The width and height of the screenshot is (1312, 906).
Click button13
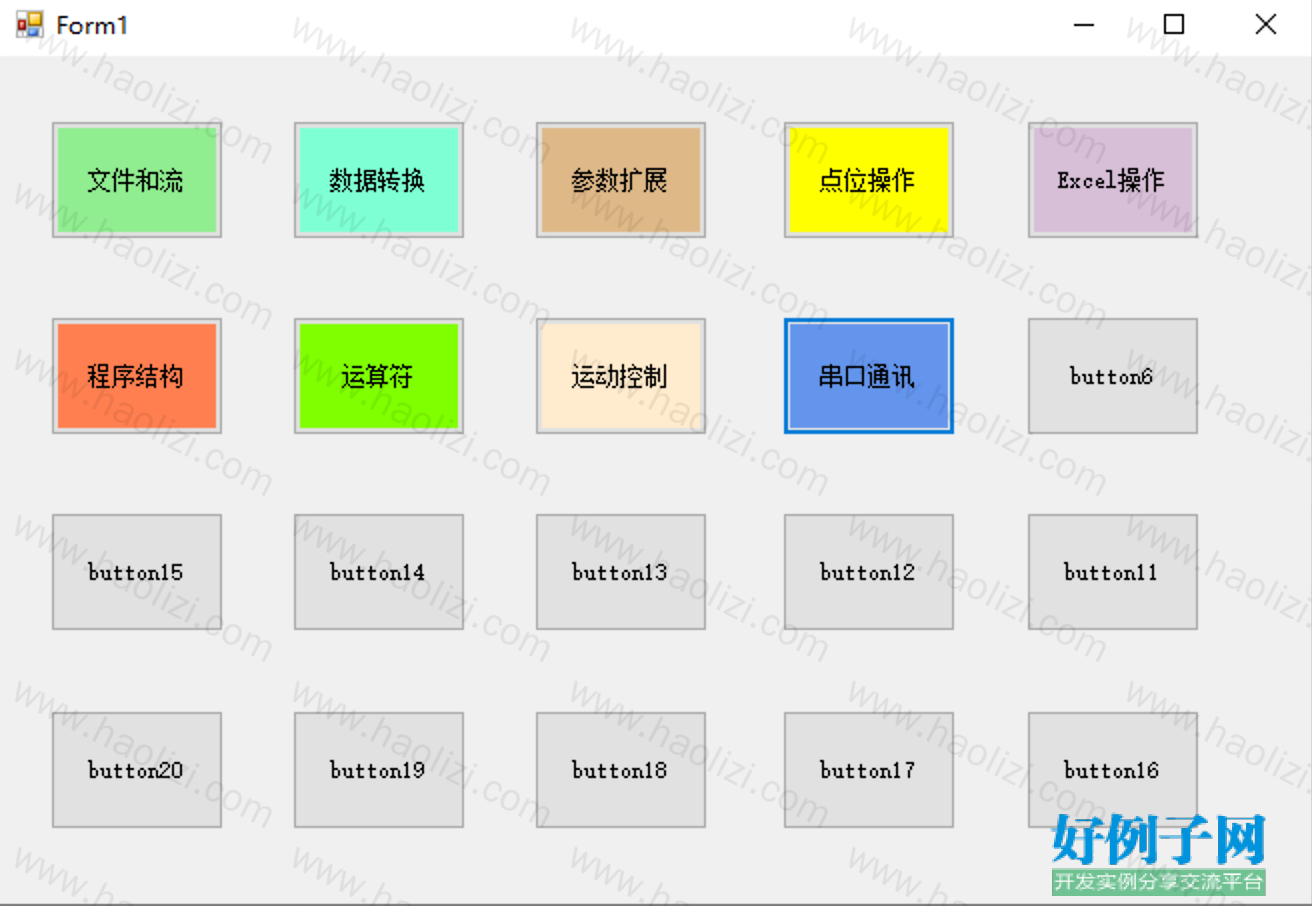click(x=621, y=572)
